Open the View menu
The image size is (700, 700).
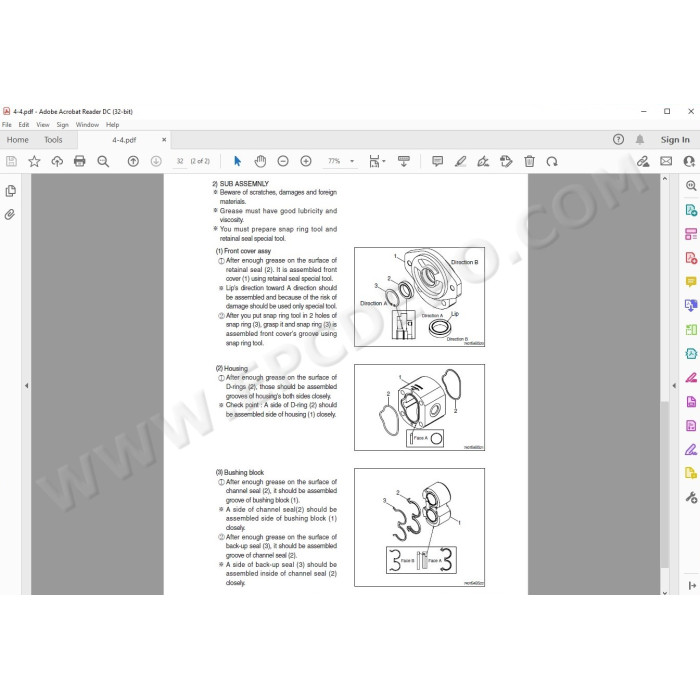pyautogui.click(x=43, y=125)
